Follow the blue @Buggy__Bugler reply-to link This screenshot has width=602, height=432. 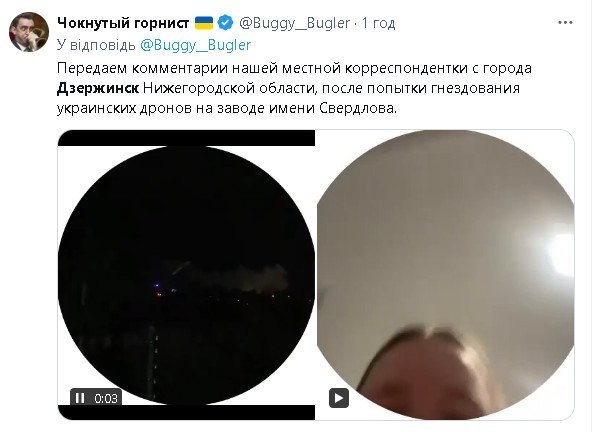tap(195, 45)
